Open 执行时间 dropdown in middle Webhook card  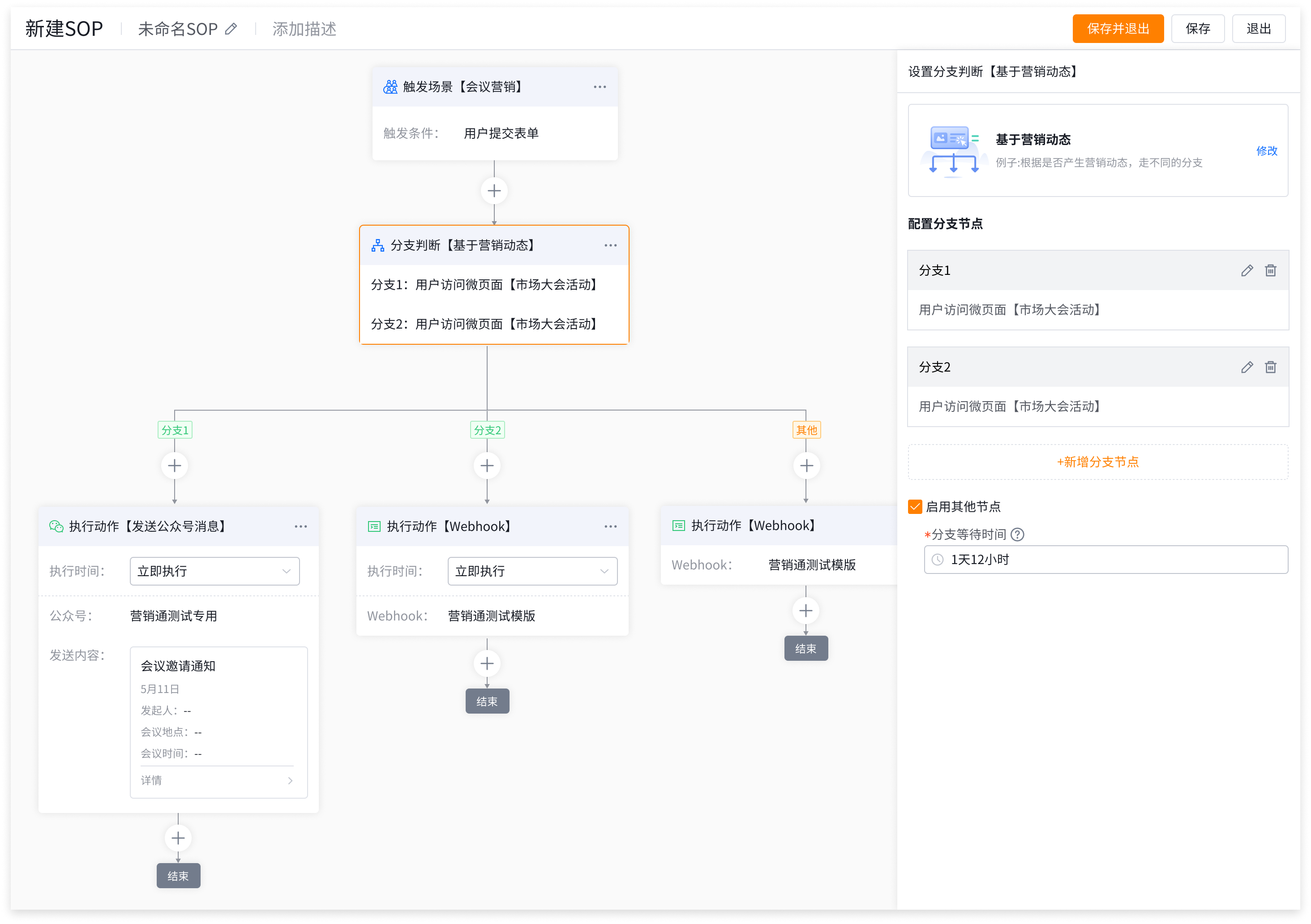click(x=532, y=571)
